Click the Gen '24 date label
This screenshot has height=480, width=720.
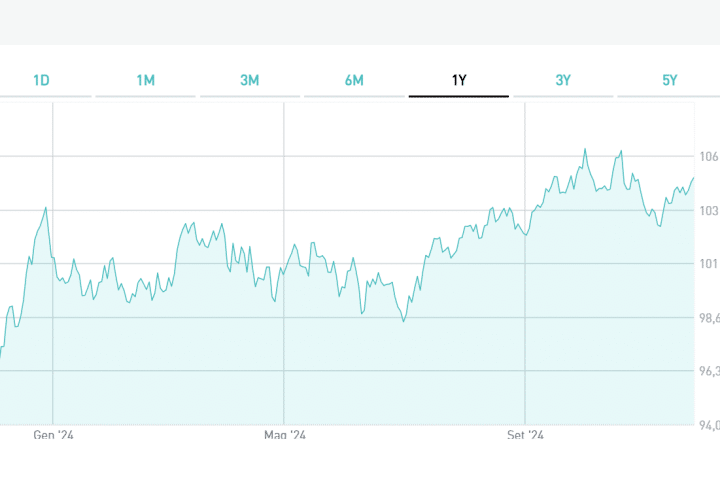pos(54,435)
